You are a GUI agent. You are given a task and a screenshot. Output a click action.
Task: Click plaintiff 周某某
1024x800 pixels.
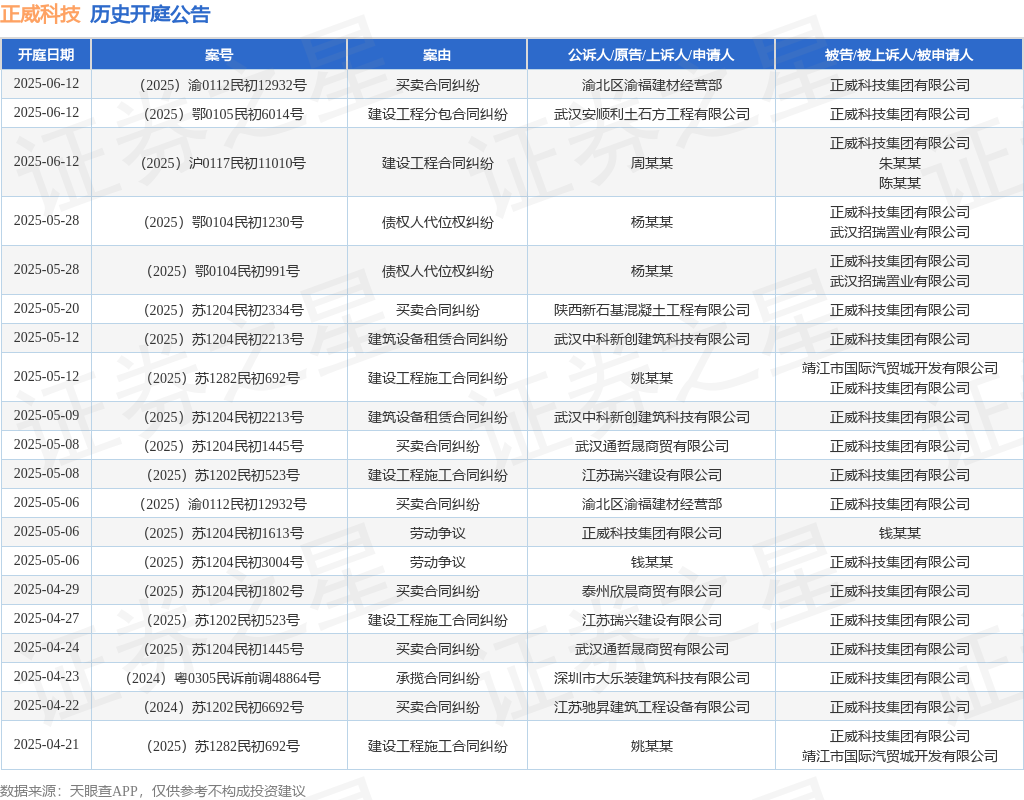[652, 163]
